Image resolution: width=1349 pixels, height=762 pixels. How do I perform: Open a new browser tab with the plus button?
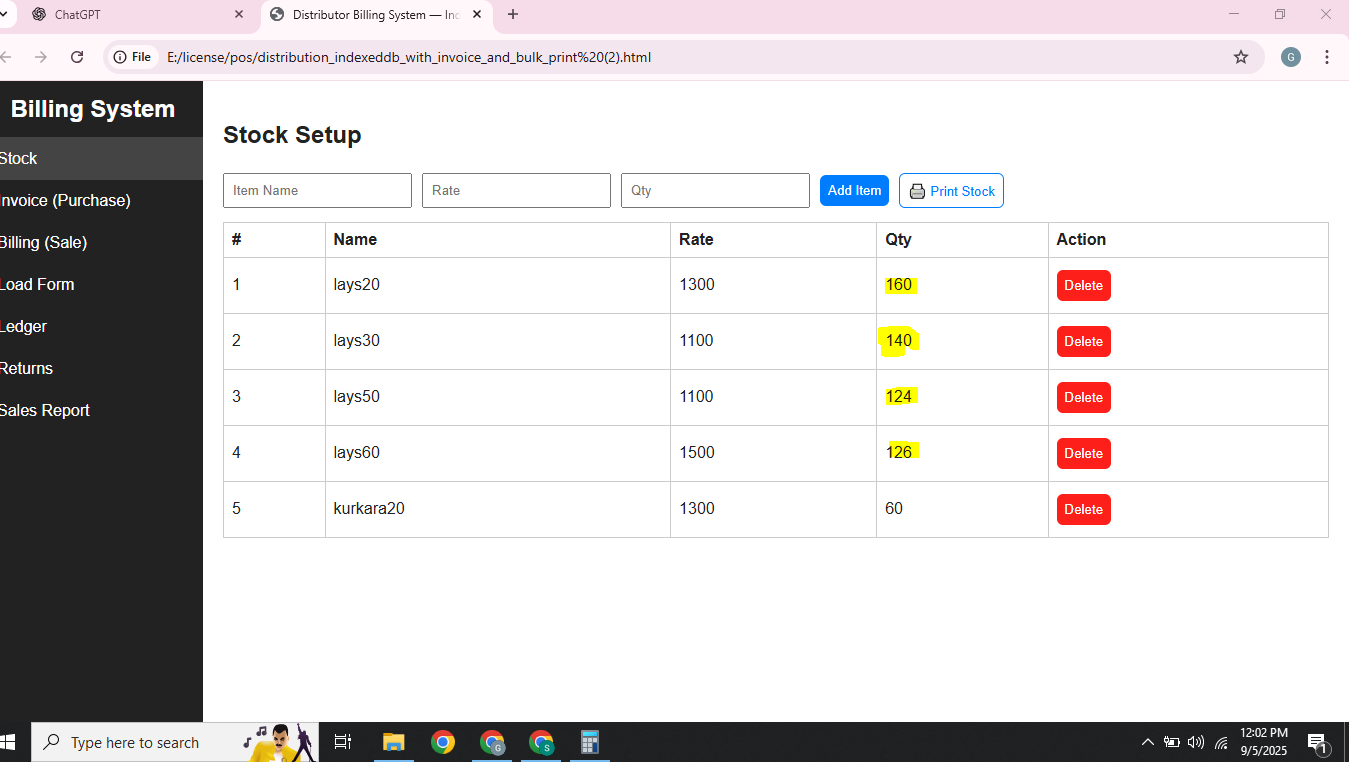click(x=513, y=15)
